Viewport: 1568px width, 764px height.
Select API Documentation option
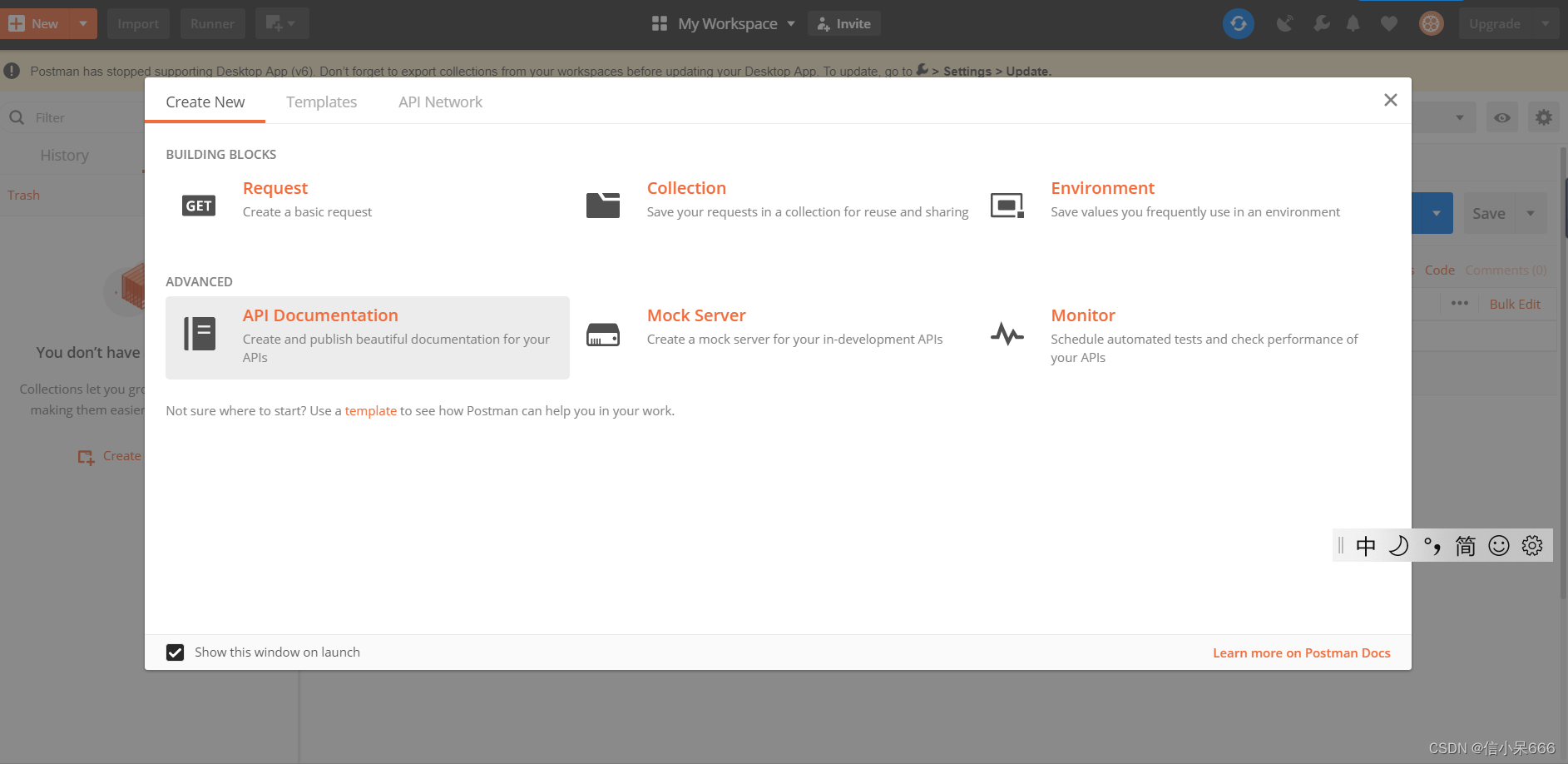point(367,338)
